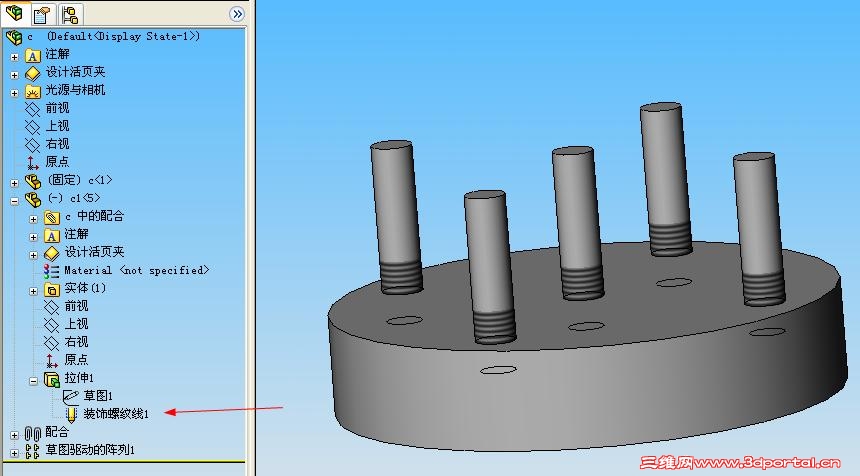
Task: Click the 草图驱动的阵列1 pattern icon
Action: click(32, 451)
